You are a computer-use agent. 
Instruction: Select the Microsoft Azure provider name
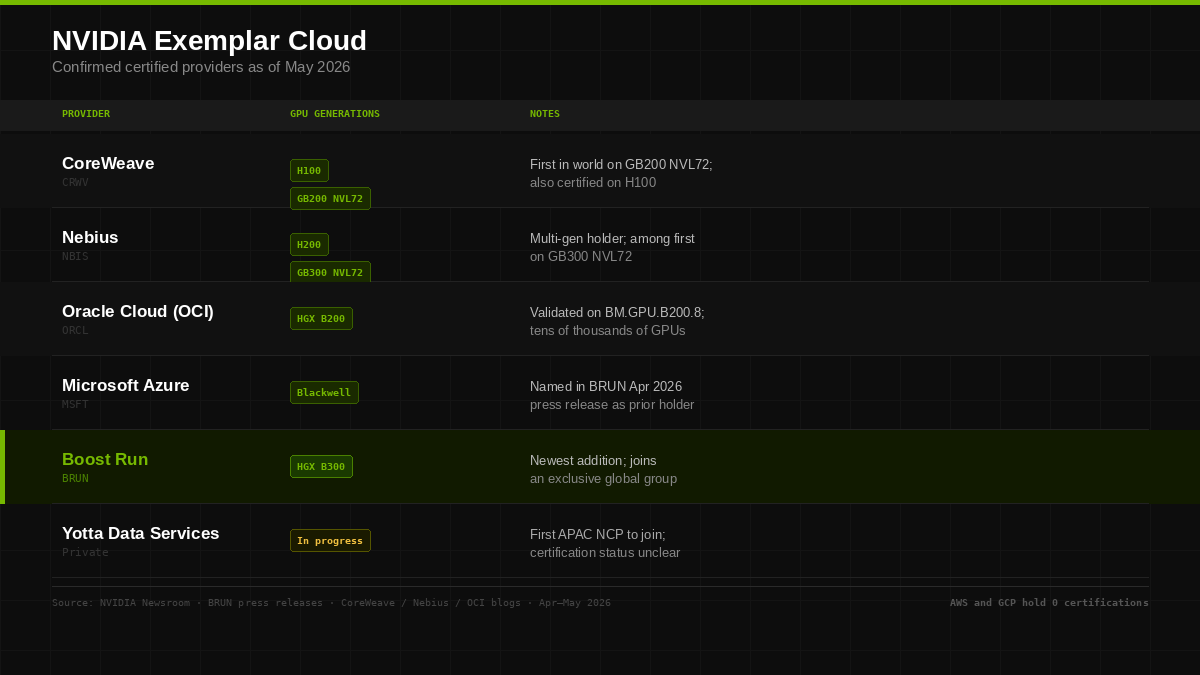pos(126,385)
